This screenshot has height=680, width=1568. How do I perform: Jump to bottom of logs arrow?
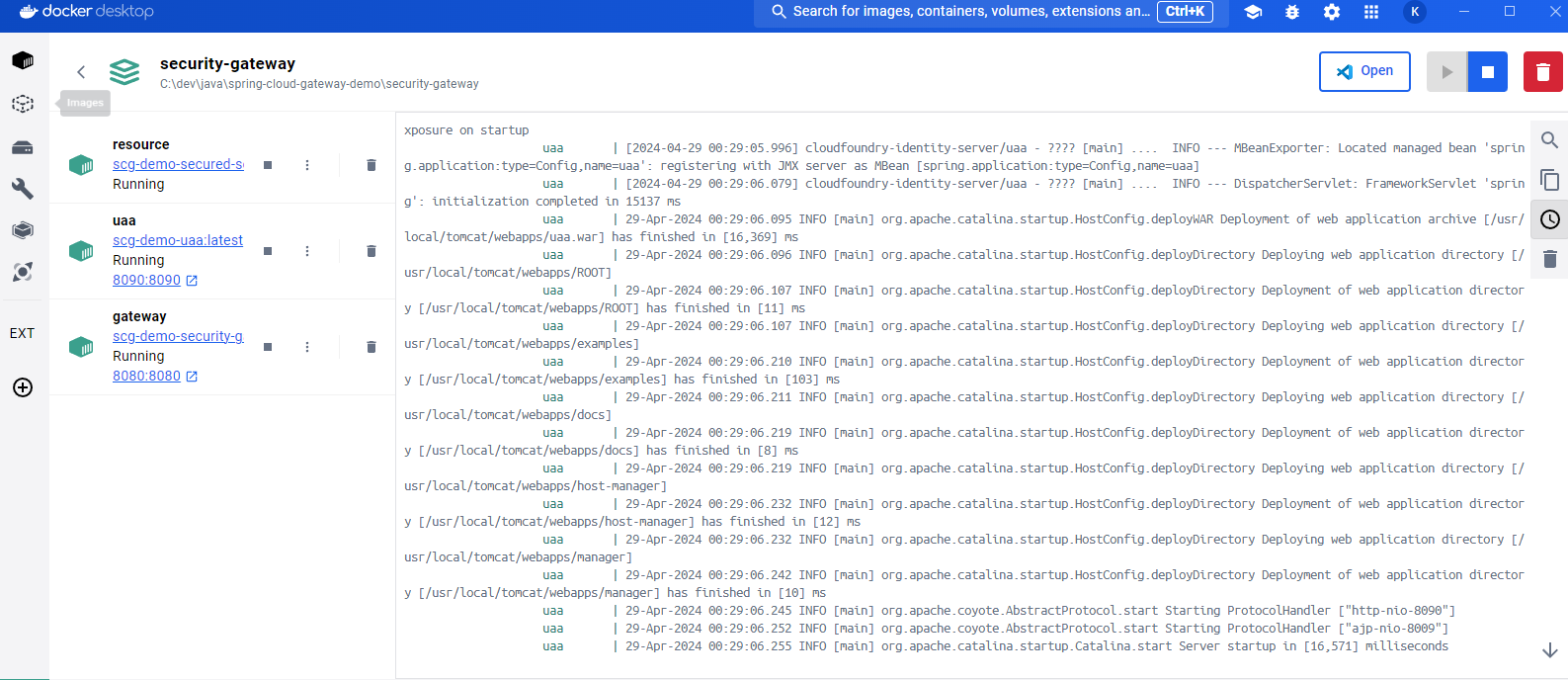(1549, 650)
